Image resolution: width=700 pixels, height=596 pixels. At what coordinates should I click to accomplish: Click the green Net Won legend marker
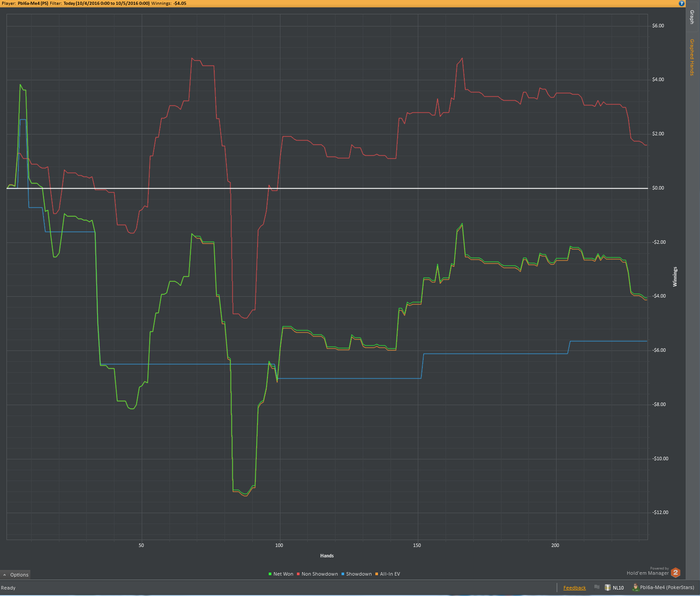click(270, 574)
